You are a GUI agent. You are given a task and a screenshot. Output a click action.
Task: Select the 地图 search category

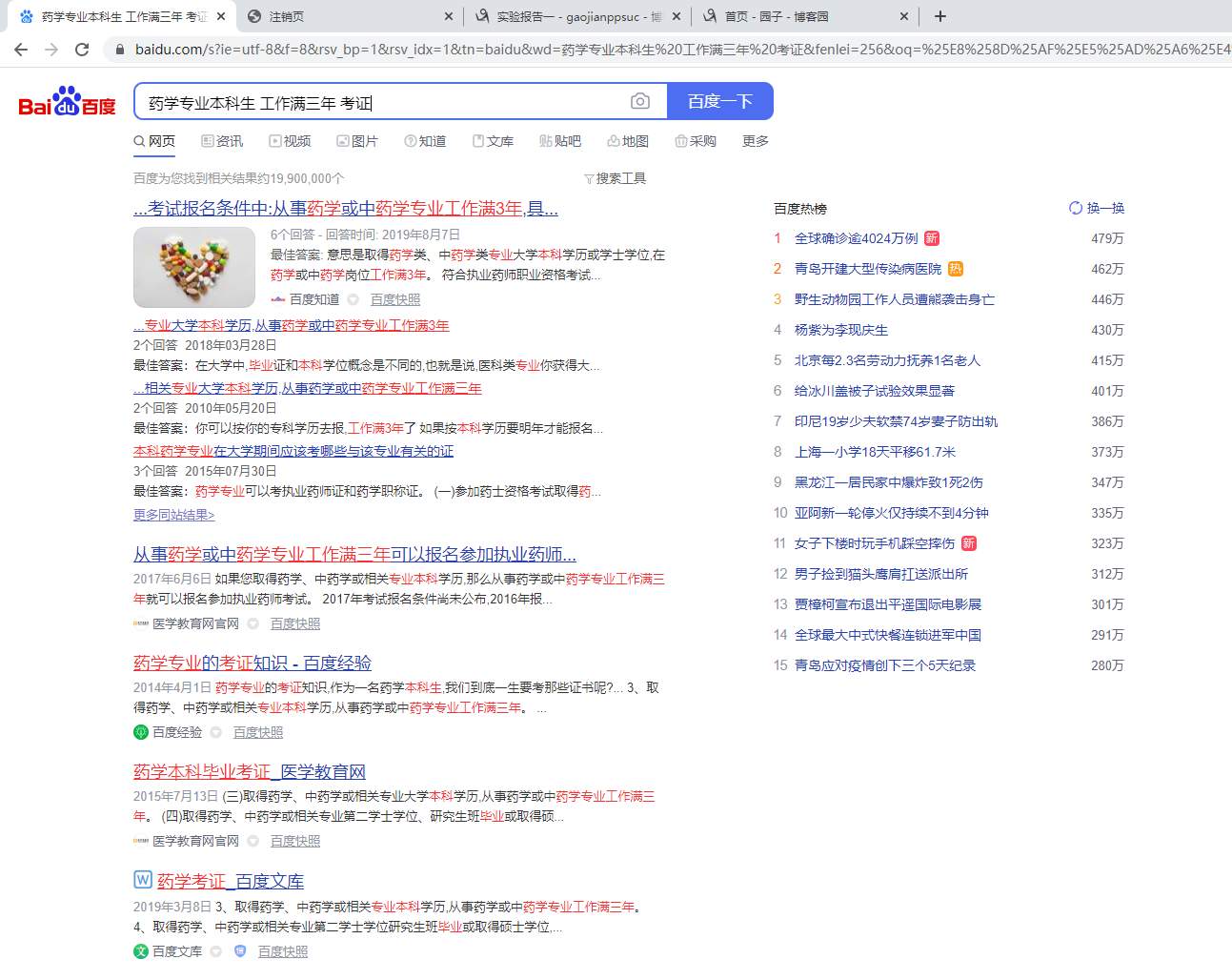point(628,141)
